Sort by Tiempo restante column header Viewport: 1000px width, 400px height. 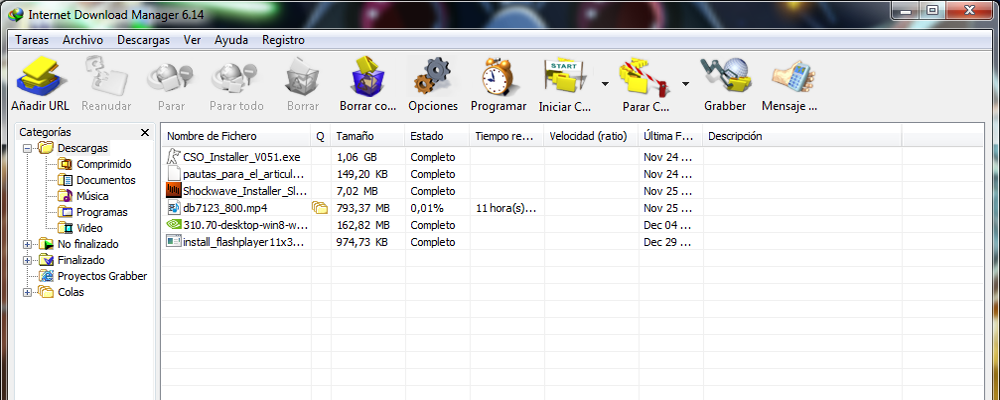tap(506, 136)
